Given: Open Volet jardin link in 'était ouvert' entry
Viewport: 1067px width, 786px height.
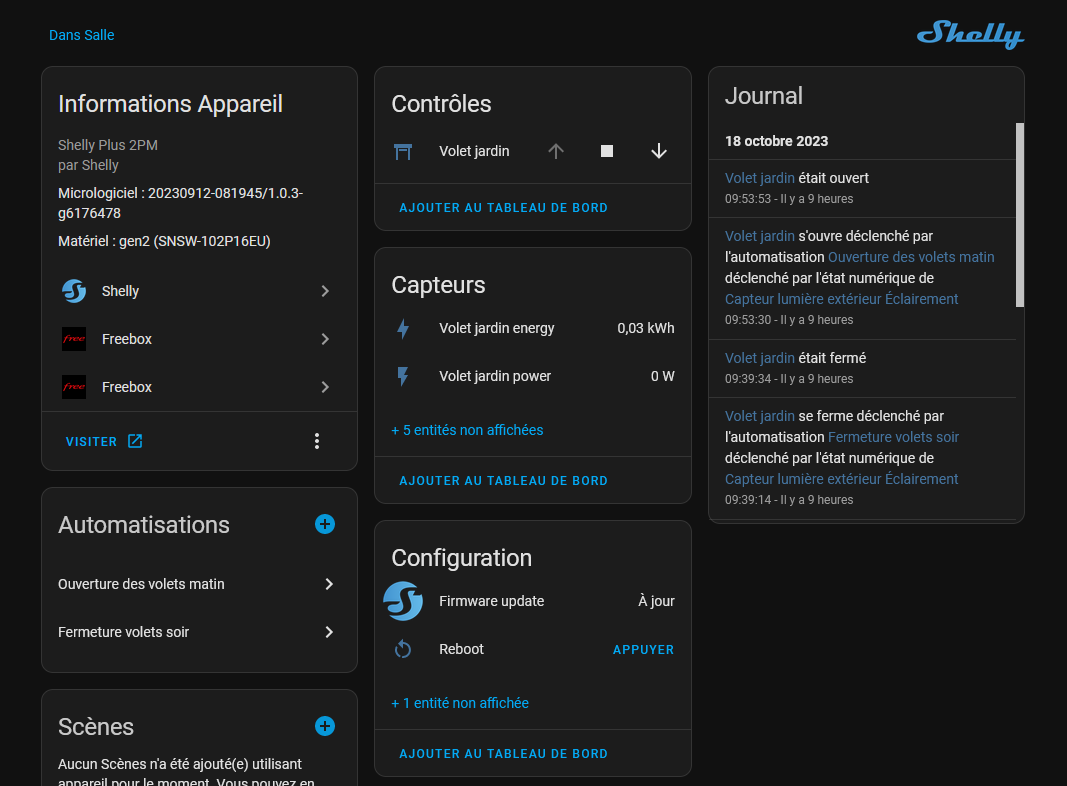Looking at the screenshot, I should pos(759,178).
